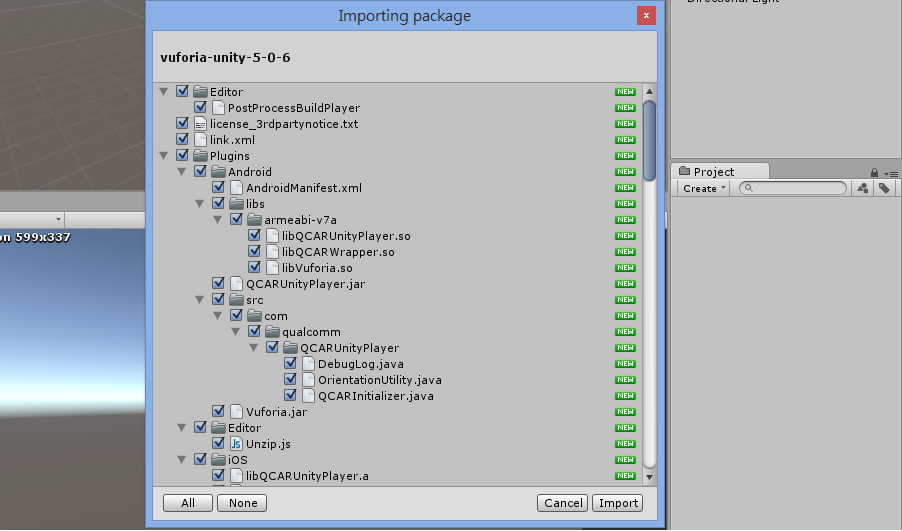Collapse the src folder
The image size is (902, 531).
click(200, 300)
